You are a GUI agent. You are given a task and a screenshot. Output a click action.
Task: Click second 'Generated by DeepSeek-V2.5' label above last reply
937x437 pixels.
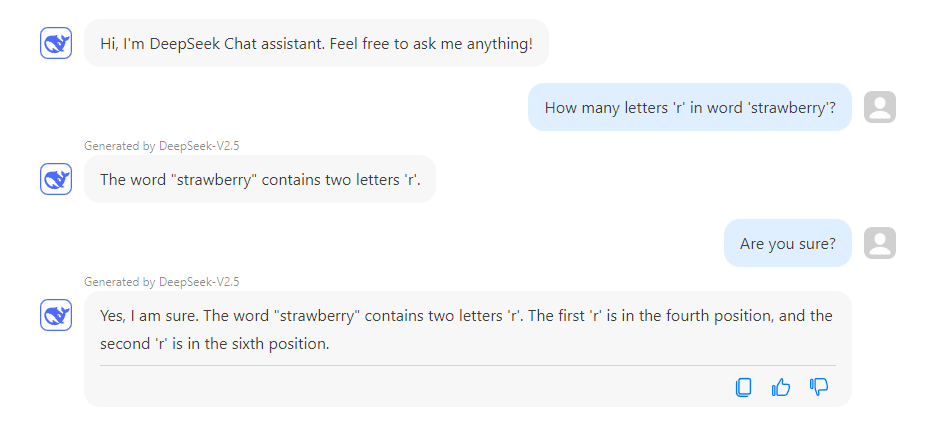pyautogui.click(x=161, y=282)
